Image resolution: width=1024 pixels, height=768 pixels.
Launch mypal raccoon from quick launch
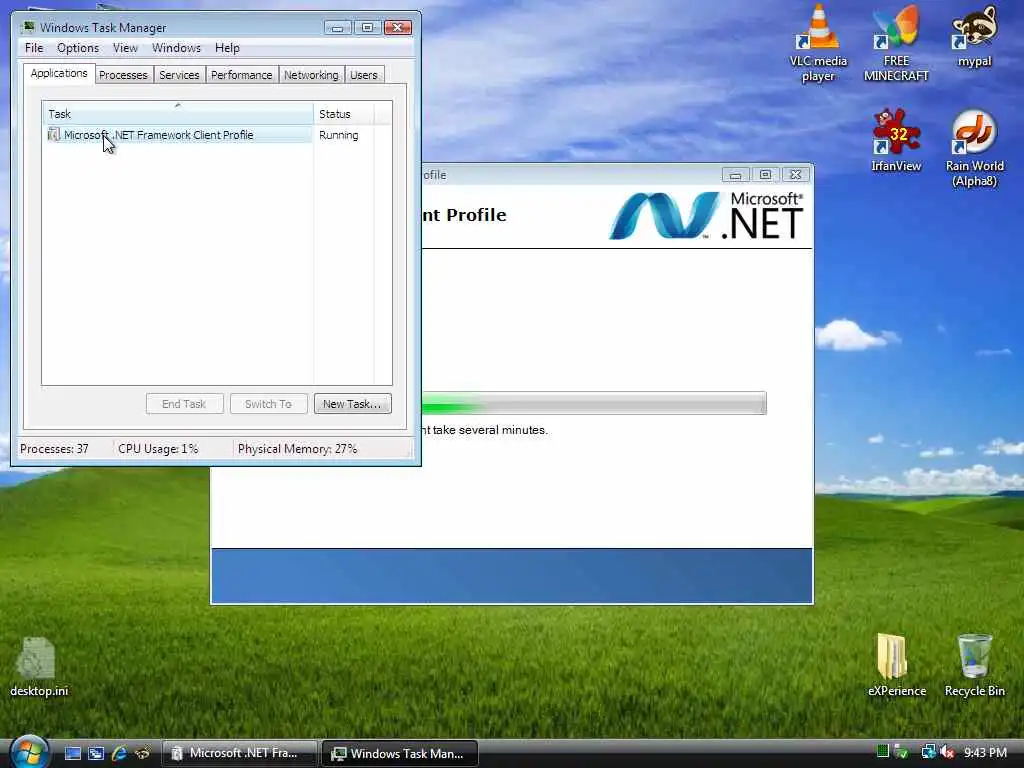pyautogui.click(x=142, y=753)
